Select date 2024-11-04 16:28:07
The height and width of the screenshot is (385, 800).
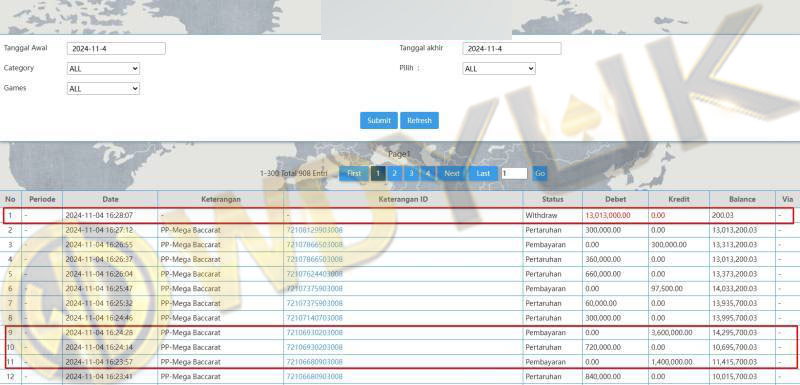(99, 216)
